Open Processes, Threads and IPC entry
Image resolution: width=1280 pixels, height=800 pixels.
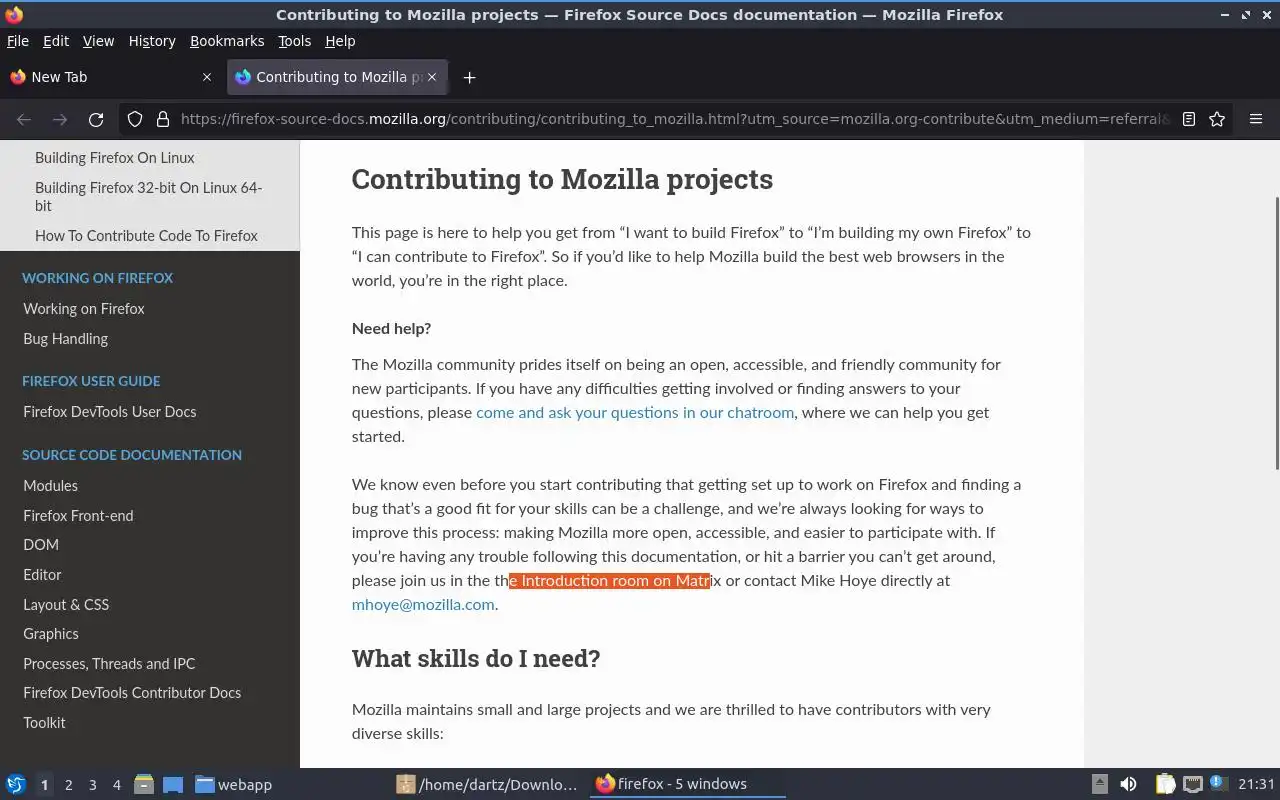pyautogui.click(x=109, y=664)
